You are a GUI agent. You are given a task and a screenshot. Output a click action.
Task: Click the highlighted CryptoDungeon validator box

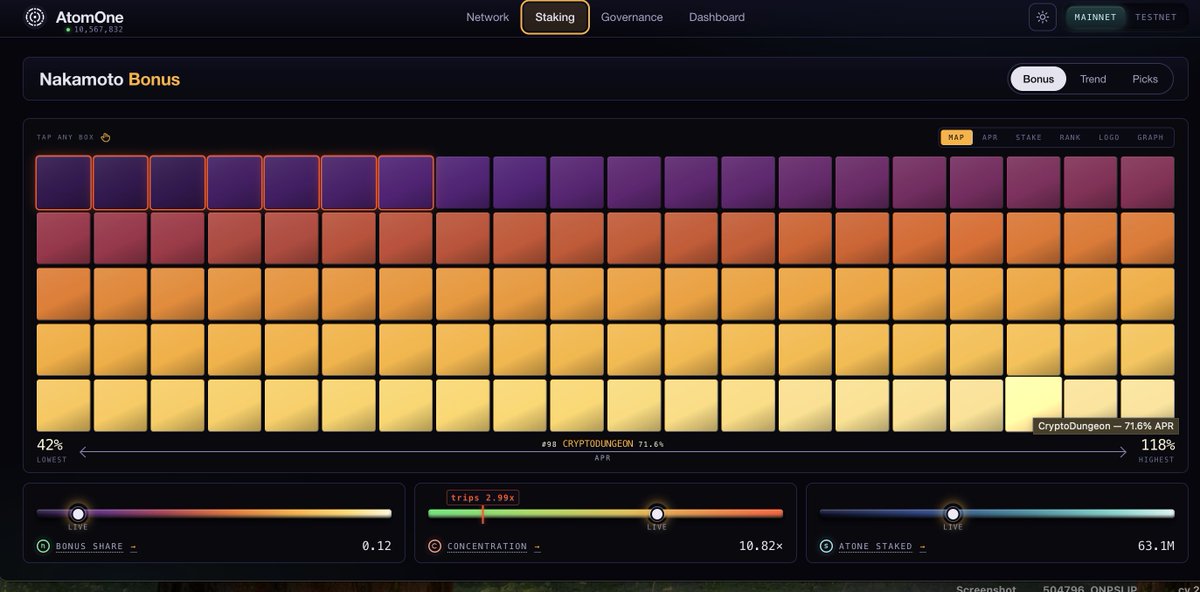coord(1033,404)
